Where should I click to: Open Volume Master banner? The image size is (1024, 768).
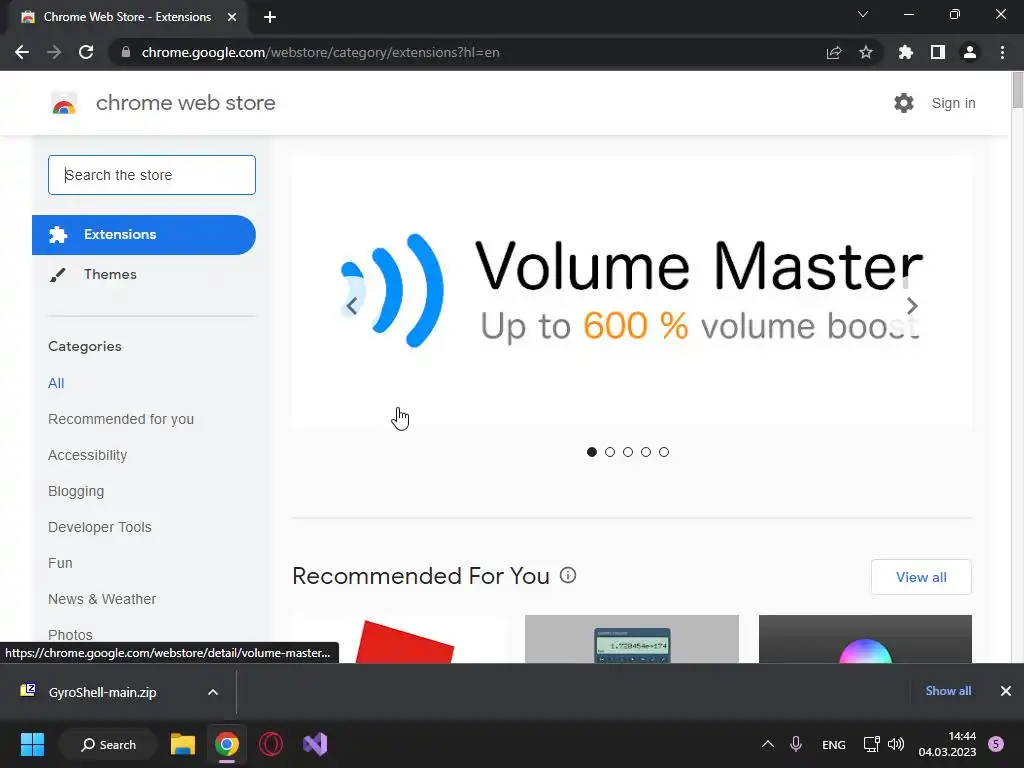(x=632, y=291)
